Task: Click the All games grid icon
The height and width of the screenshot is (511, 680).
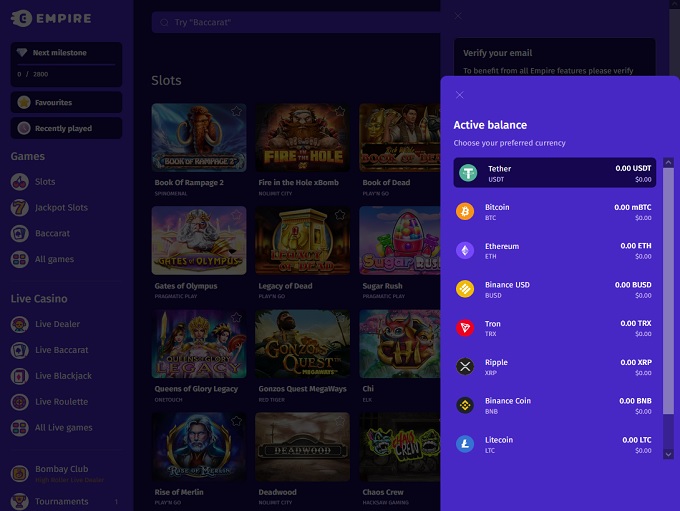Action: 20,259
